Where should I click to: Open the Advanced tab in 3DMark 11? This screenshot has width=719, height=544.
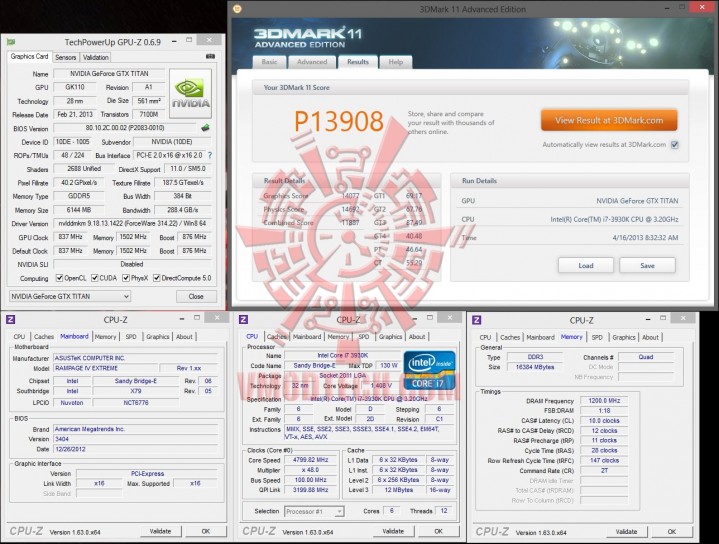[312, 62]
